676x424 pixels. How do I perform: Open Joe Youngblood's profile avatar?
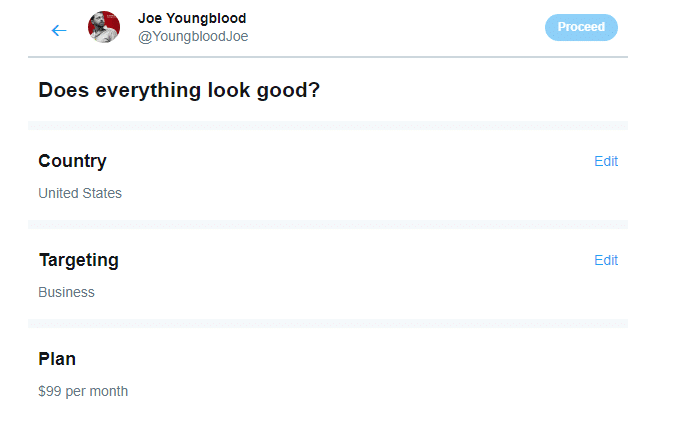[104, 27]
